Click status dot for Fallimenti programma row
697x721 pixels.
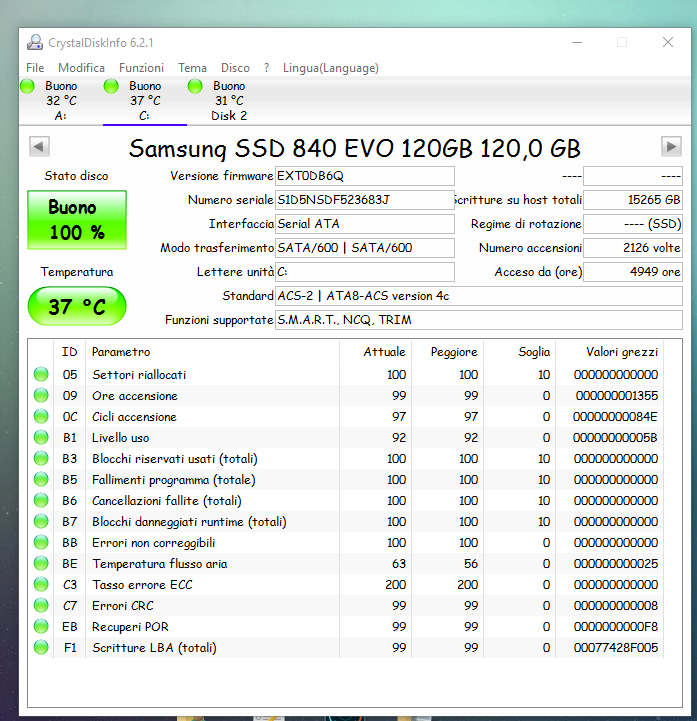click(41, 480)
